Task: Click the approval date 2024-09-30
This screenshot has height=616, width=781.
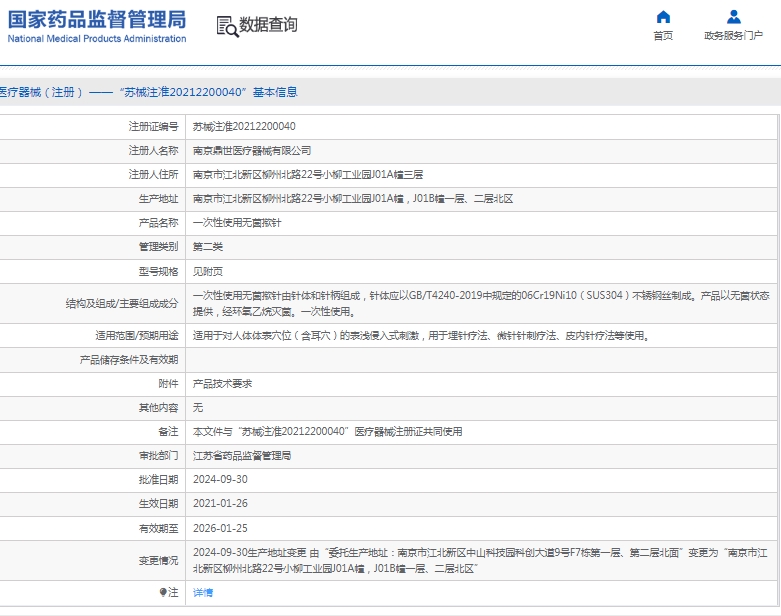Action: (x=220, y=479)
